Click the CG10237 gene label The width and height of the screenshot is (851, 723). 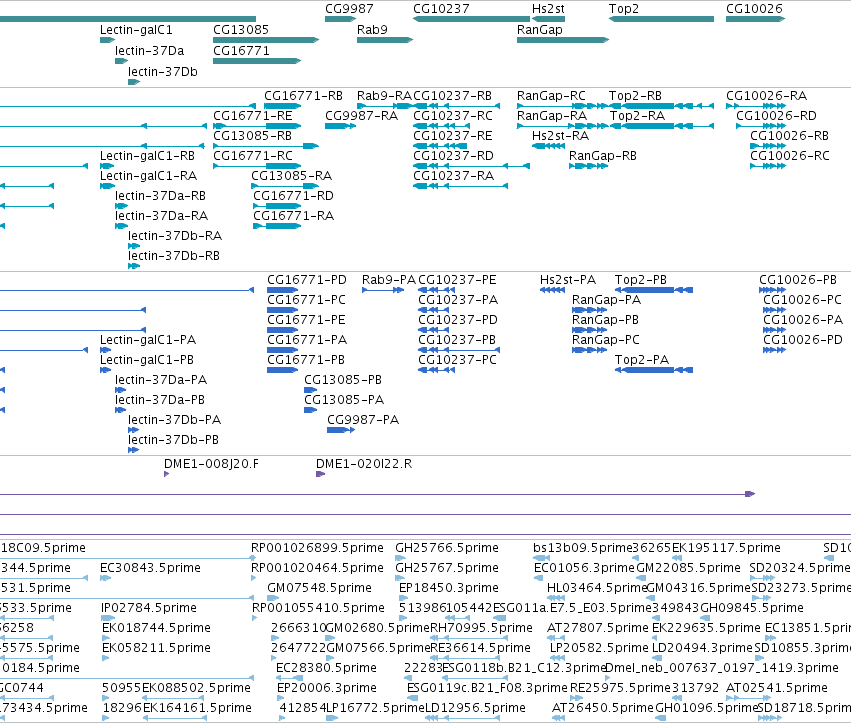pyautogui.click(x=441, y=9)
